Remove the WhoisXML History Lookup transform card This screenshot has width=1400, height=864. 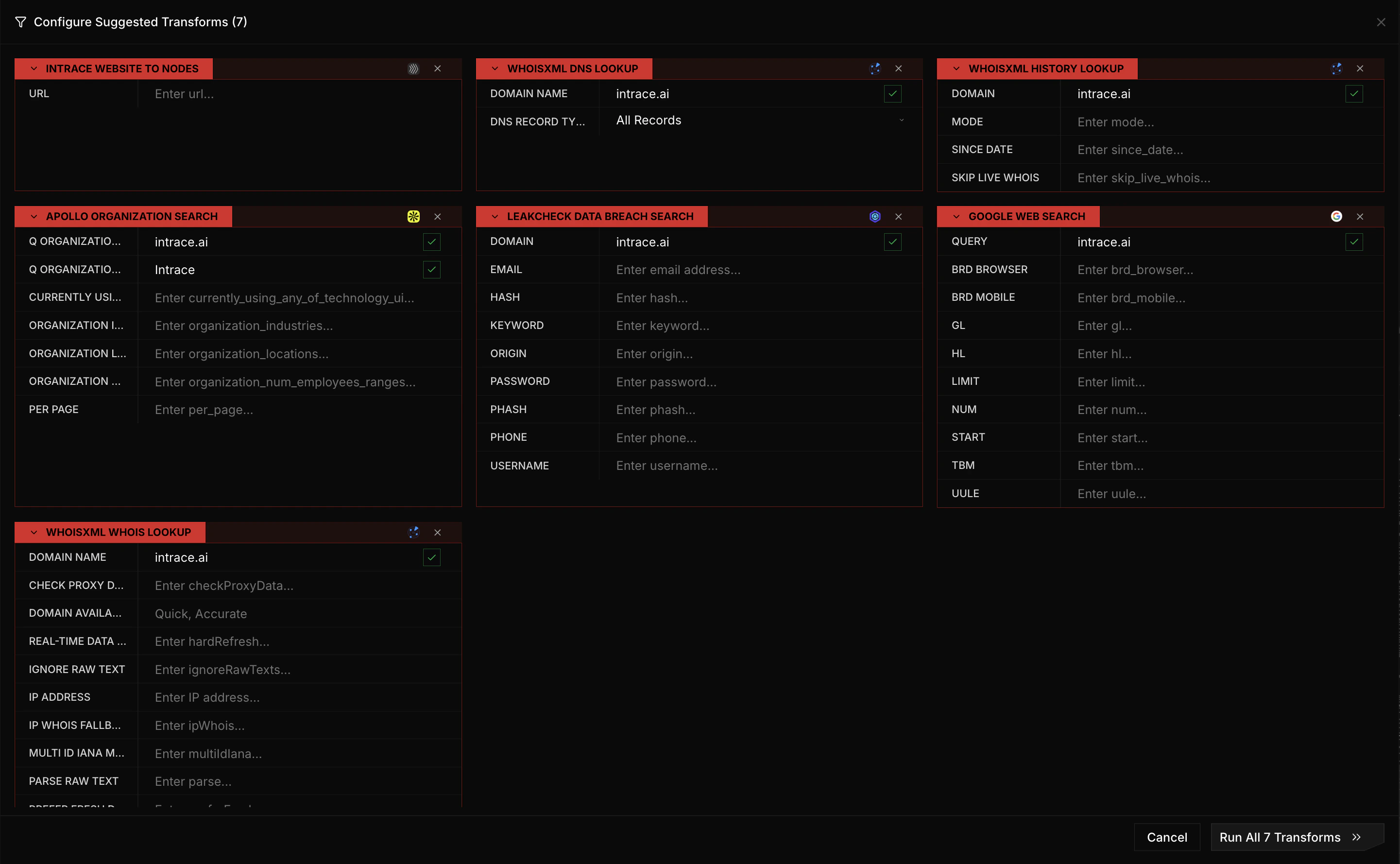pyautogui.click(x=1360, y=69)
